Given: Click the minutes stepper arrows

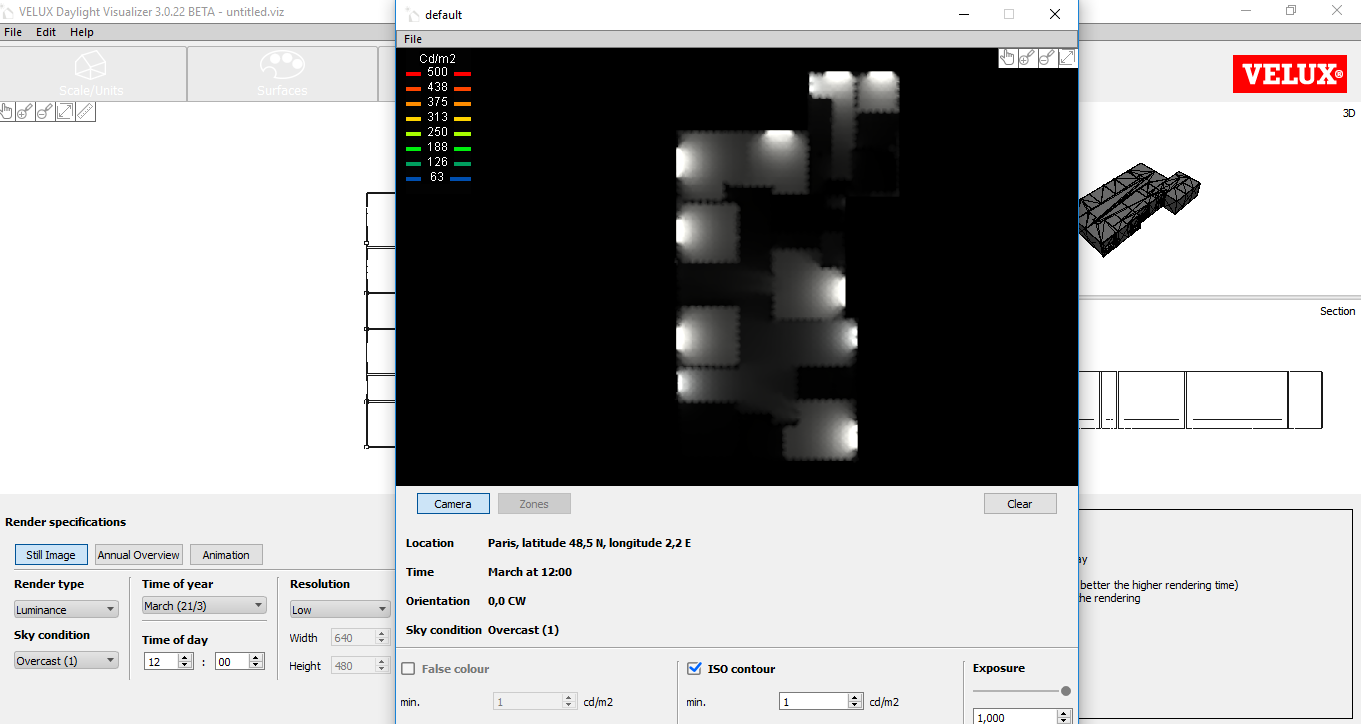Looking at the screenshot, I should point(256,661).
